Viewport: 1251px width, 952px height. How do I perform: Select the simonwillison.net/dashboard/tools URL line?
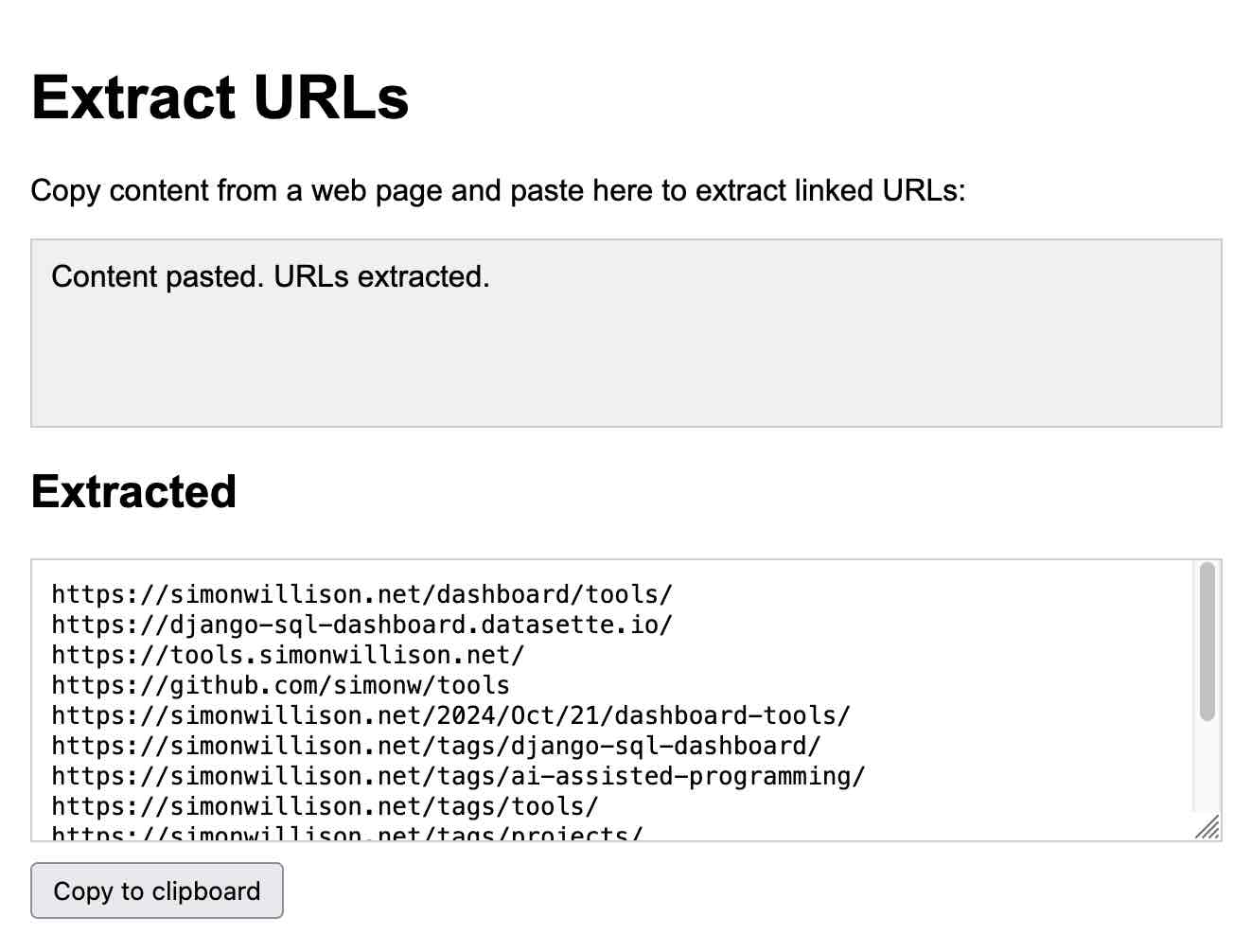click(x=361, y=593)
